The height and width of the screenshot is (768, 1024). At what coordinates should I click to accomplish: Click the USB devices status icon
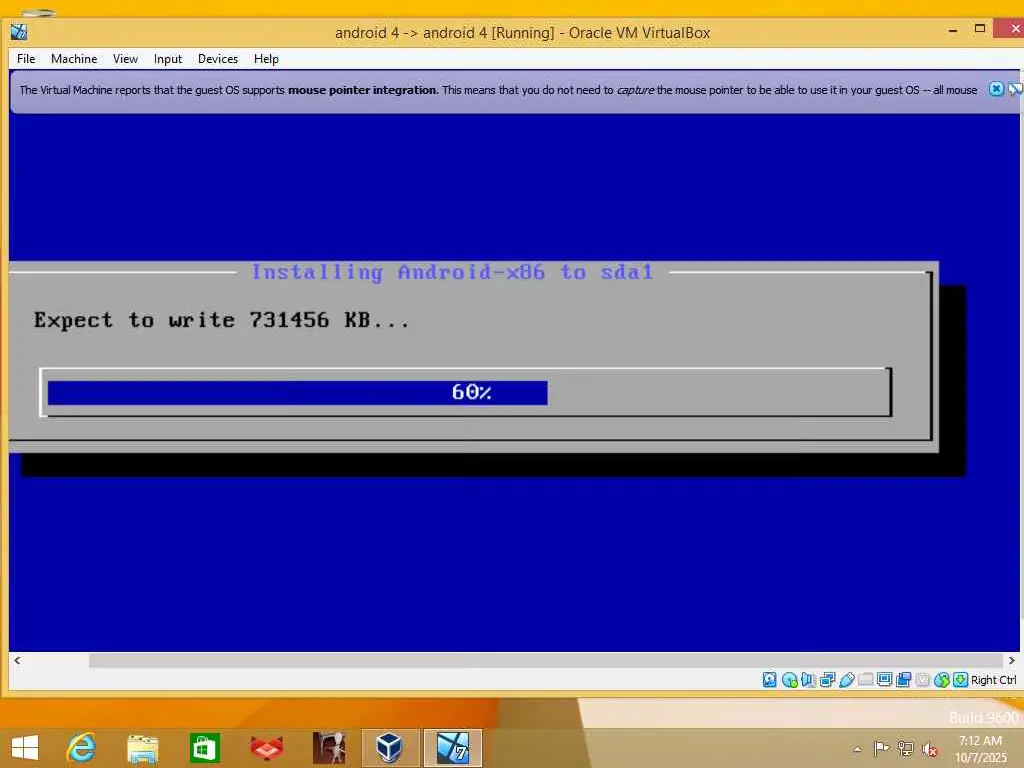pyautogui.click(x=846, y=680)
